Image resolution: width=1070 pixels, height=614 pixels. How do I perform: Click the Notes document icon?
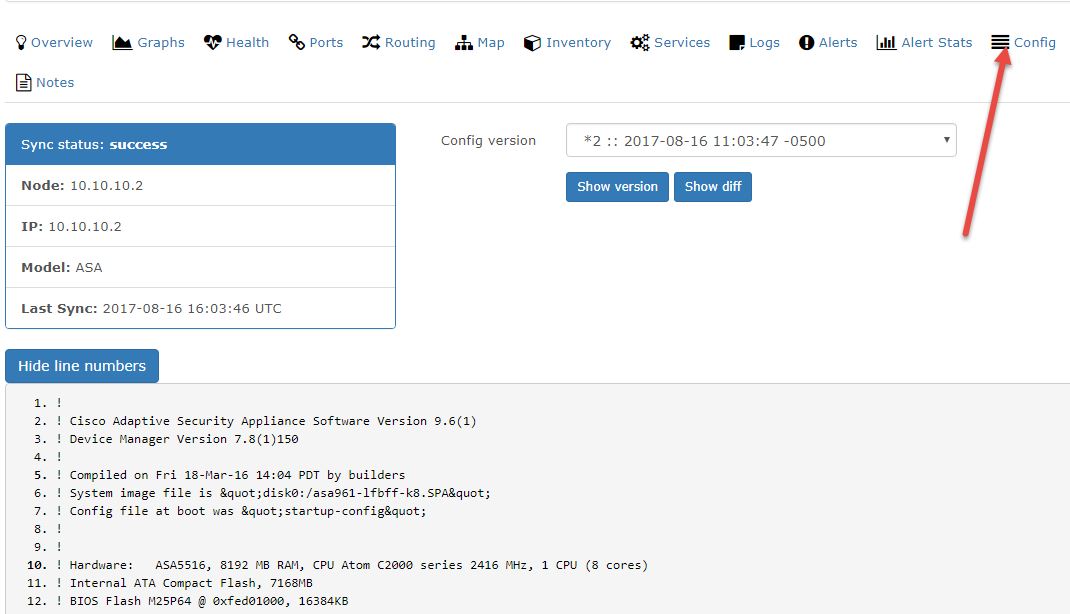point(23,82)
